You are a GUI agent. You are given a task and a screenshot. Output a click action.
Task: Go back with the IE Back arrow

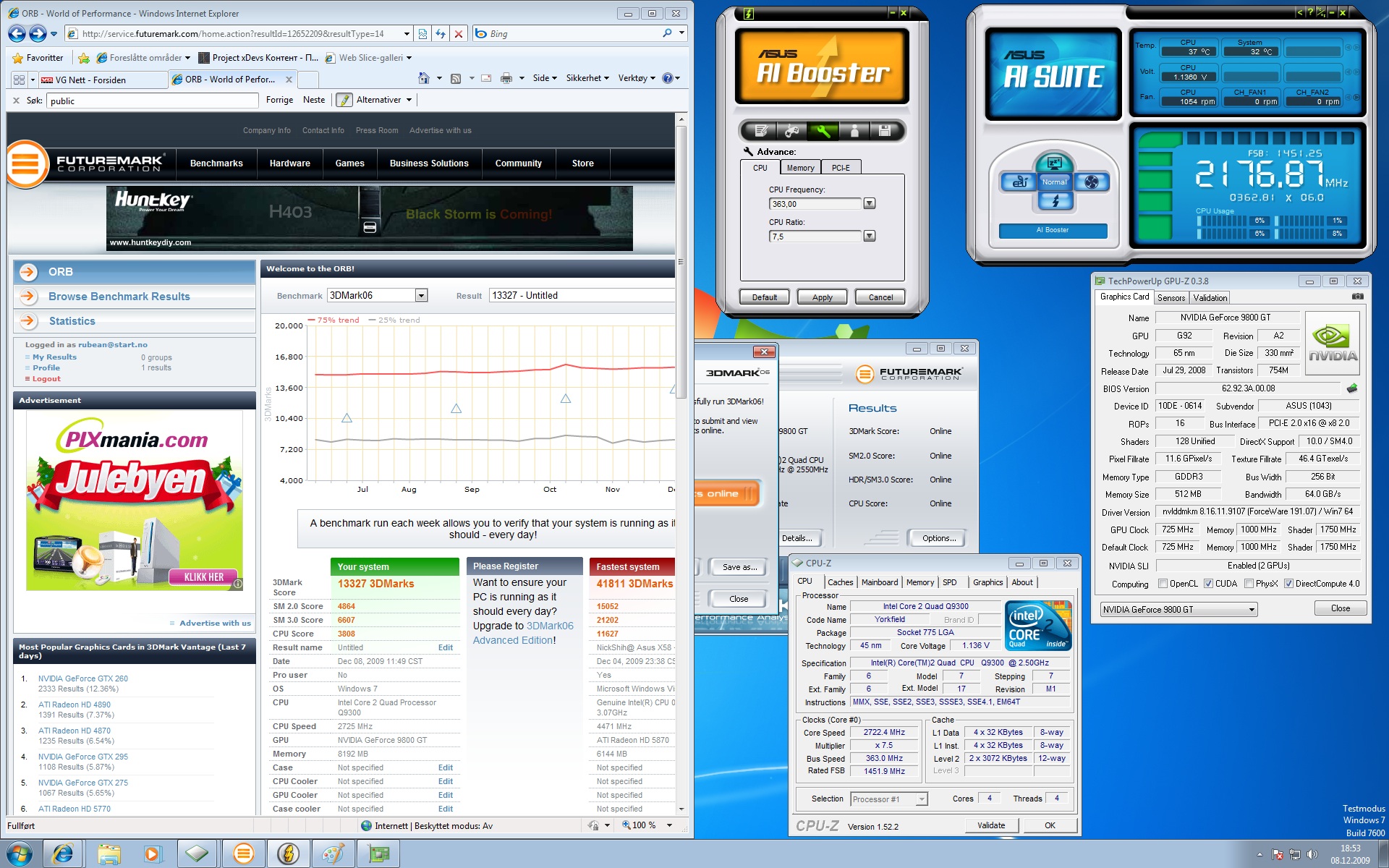point(17,33)
